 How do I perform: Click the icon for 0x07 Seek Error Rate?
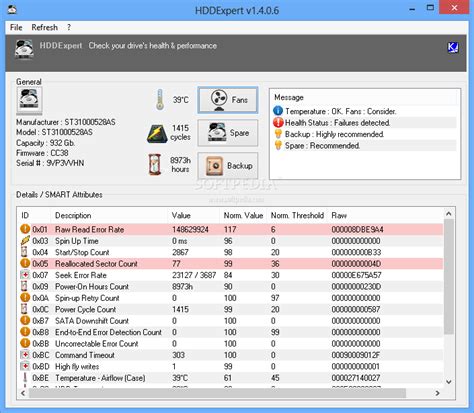pyautogui.click(x=25, y=275)
